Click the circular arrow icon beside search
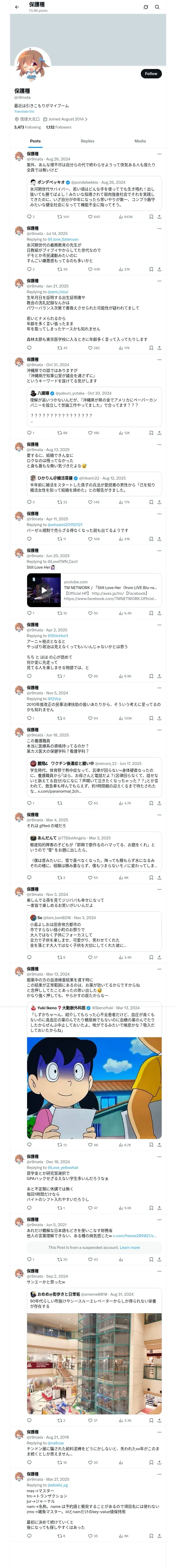This screenshot has width=176, height=1568. (x=146, y=7)
